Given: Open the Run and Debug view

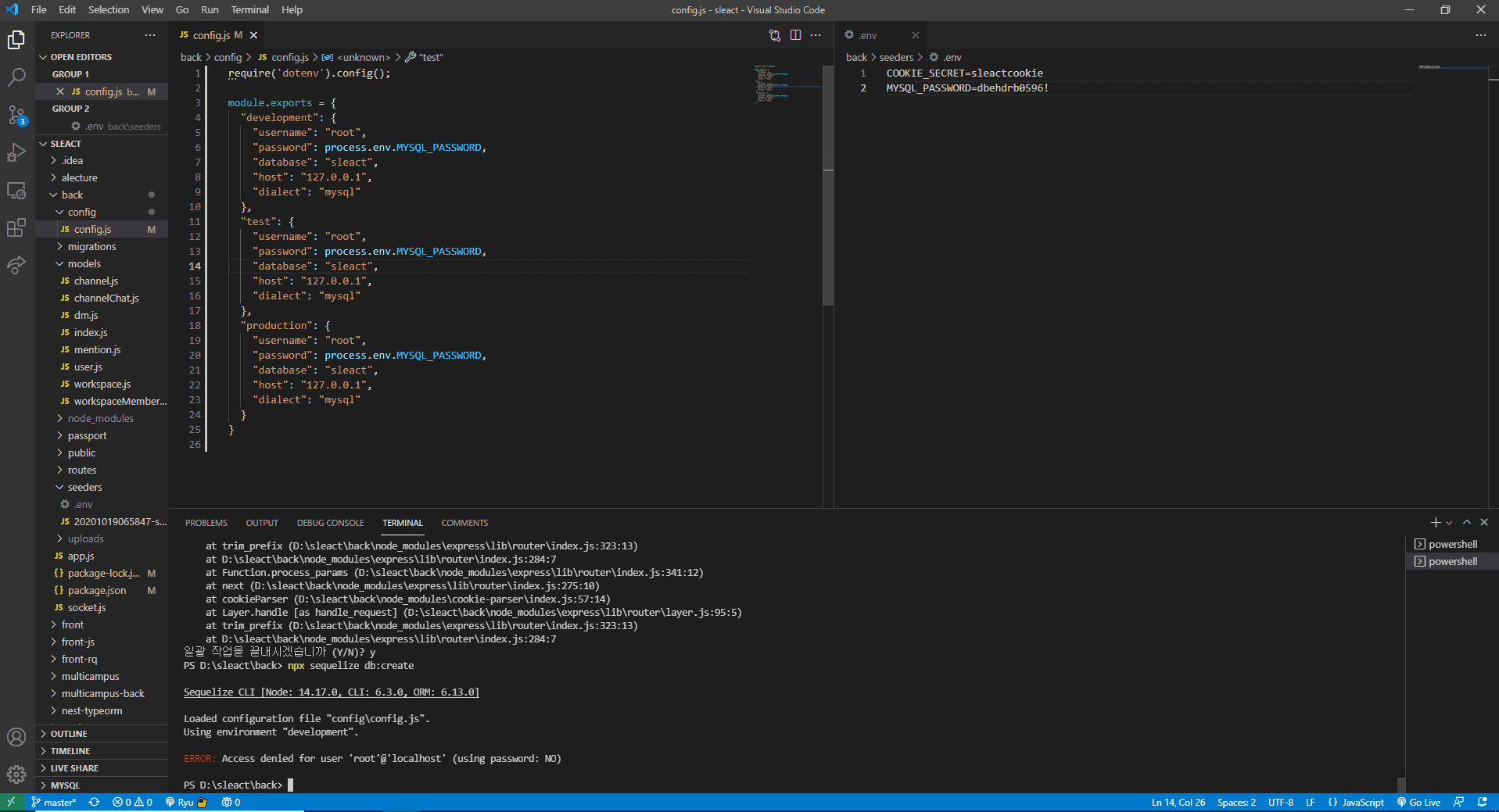Looking at the screenshot, I should pos(16,152).
